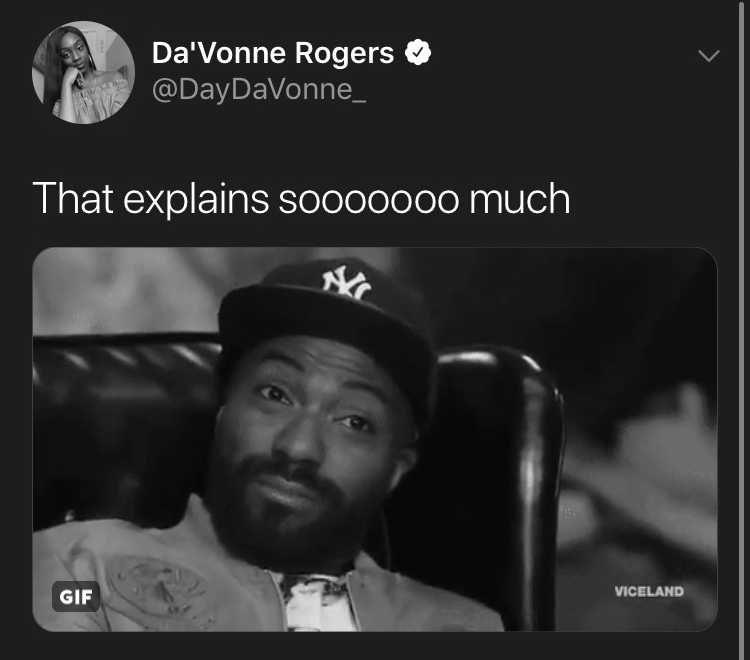Open the Da'Vonne Rogers display name link
The height and width of the screenshot is (660, 750).
coord(273,53)
